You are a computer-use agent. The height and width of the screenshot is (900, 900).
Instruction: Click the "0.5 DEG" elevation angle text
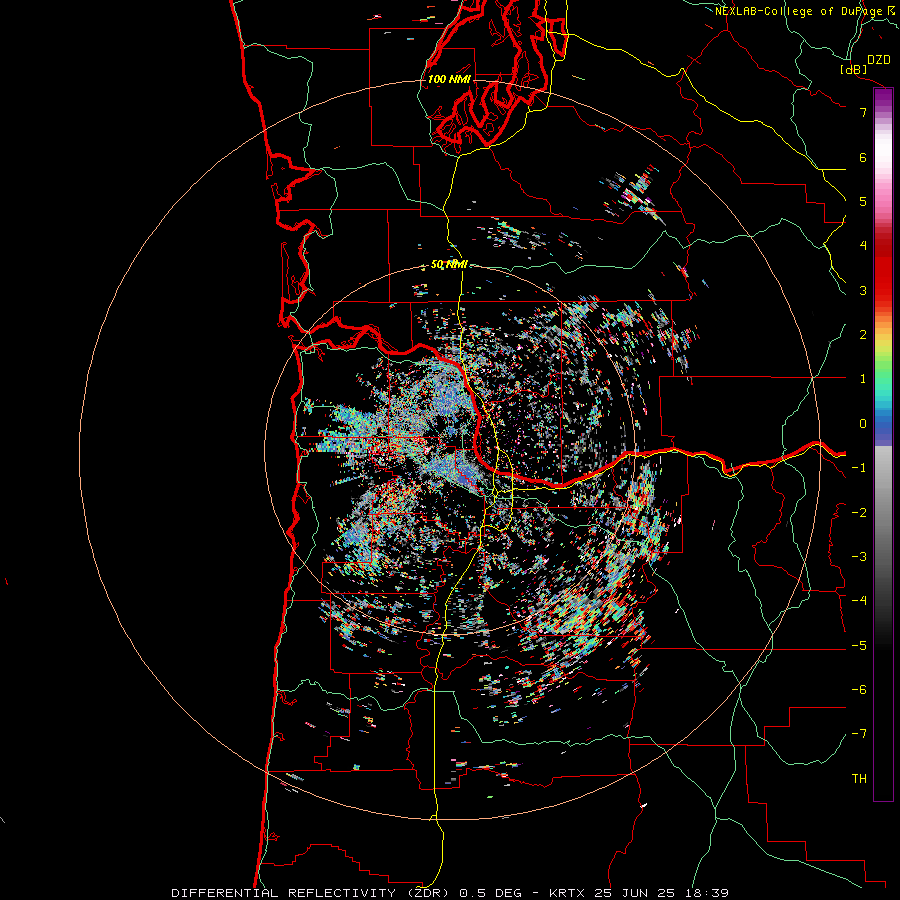click(490, 893)
